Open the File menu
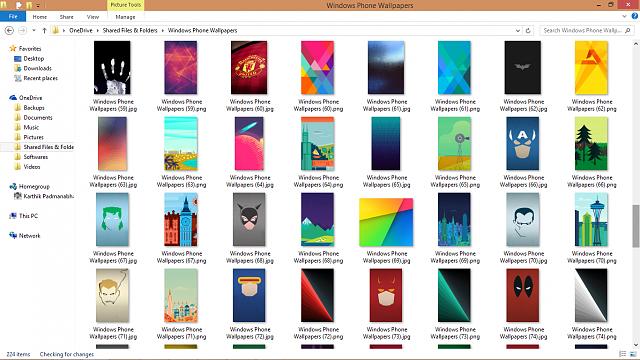The image size is (640, 360). click(x=13, y=17)
